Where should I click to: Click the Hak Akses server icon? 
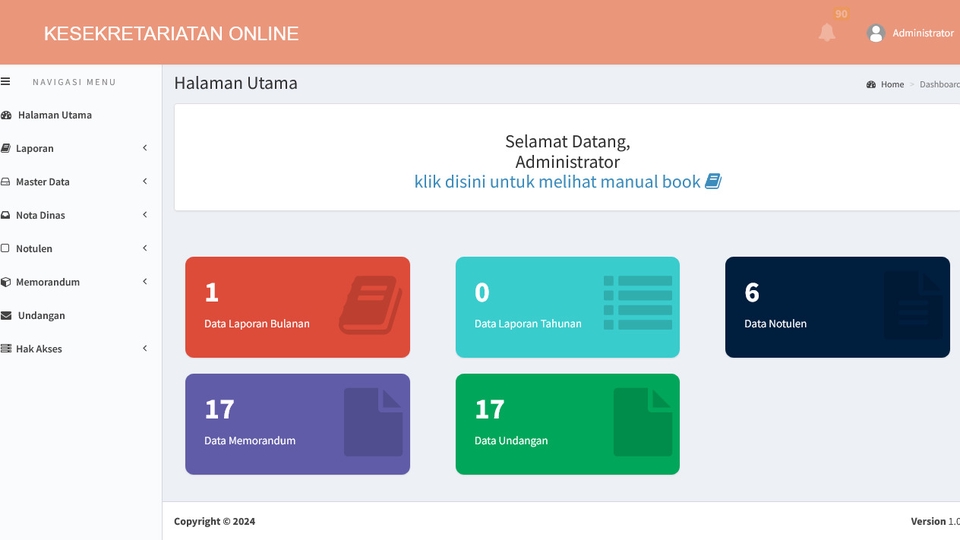(x=6, y=349)
